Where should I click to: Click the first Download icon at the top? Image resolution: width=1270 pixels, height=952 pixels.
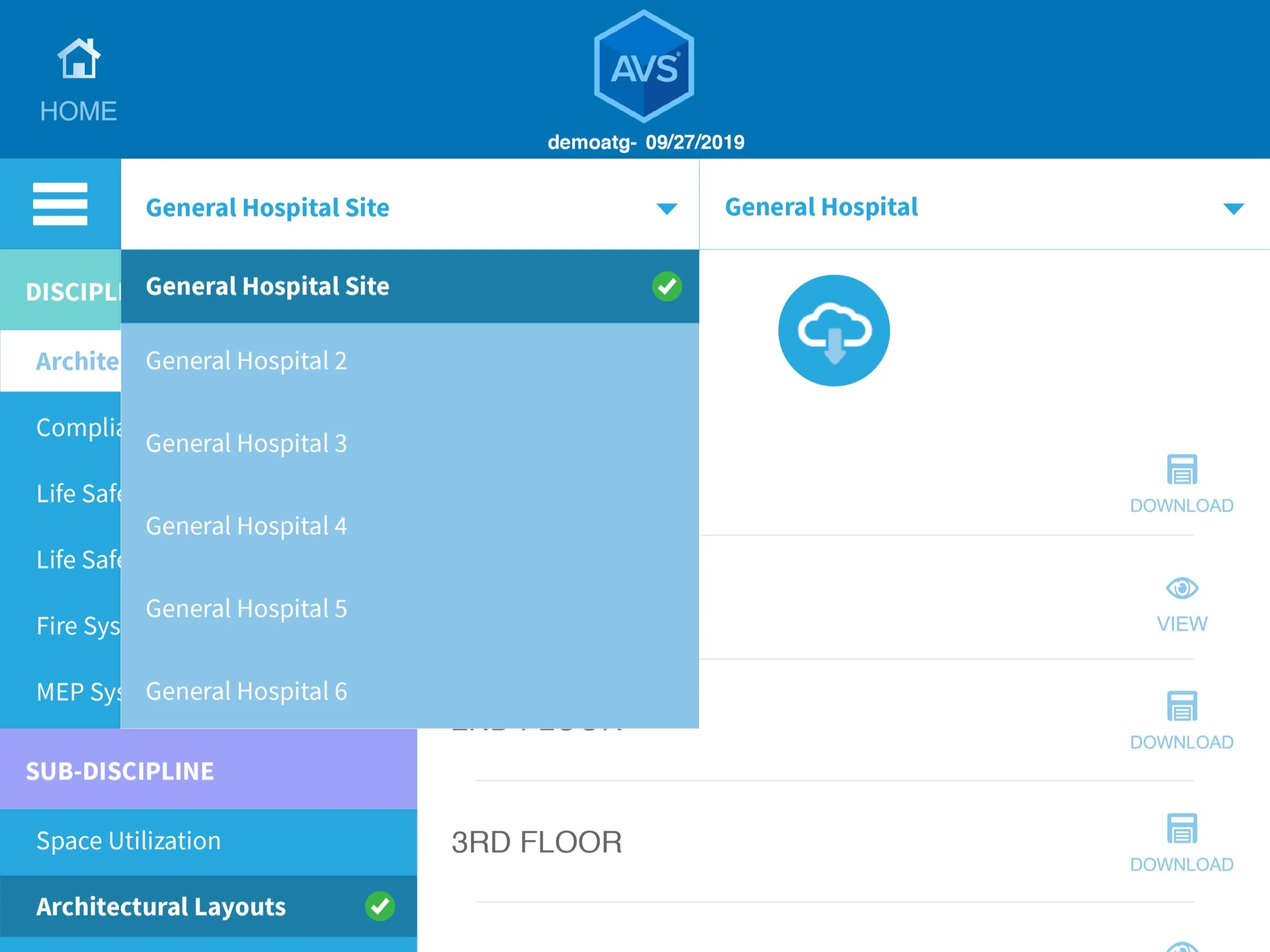tap(1182, 471)
